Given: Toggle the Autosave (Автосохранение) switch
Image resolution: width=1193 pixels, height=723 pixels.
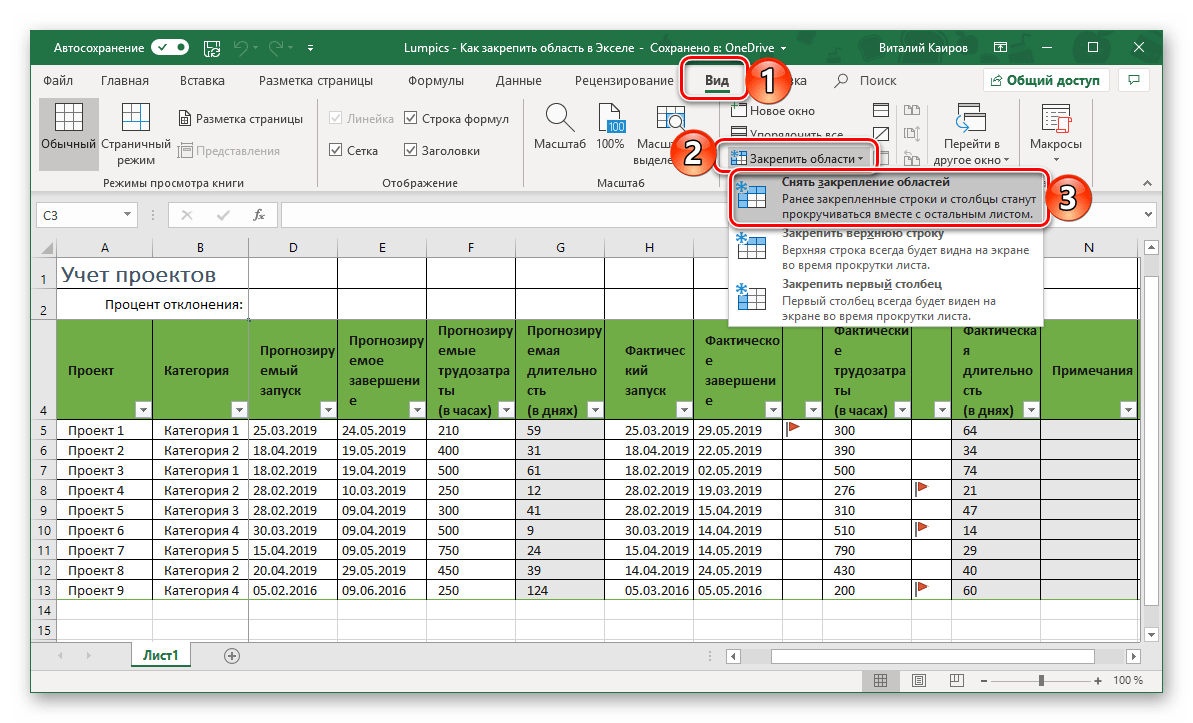Looking at the screenshot, I should 169,47.
